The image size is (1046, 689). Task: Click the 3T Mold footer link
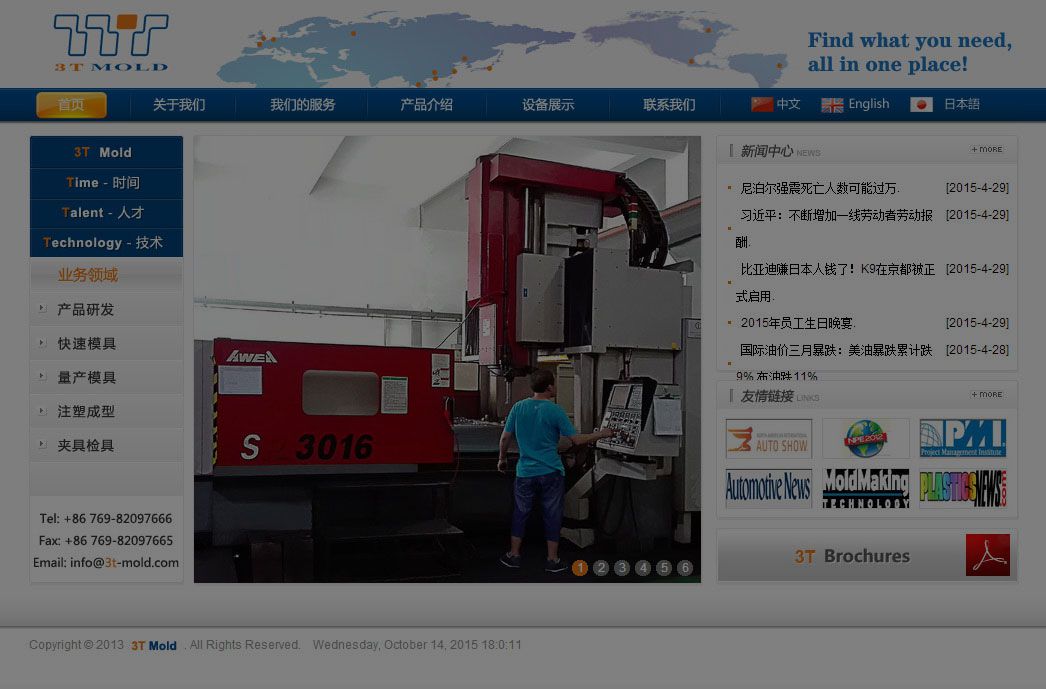tap(154, 646)
